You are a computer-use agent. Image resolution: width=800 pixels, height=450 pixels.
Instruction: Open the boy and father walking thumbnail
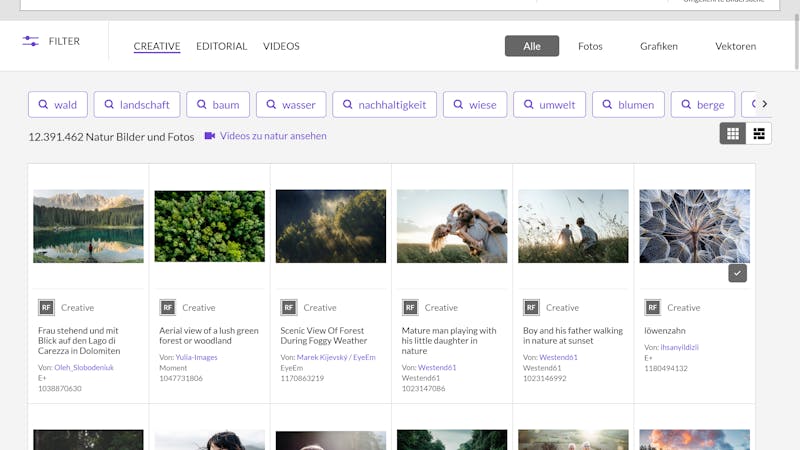click(573, 226)
